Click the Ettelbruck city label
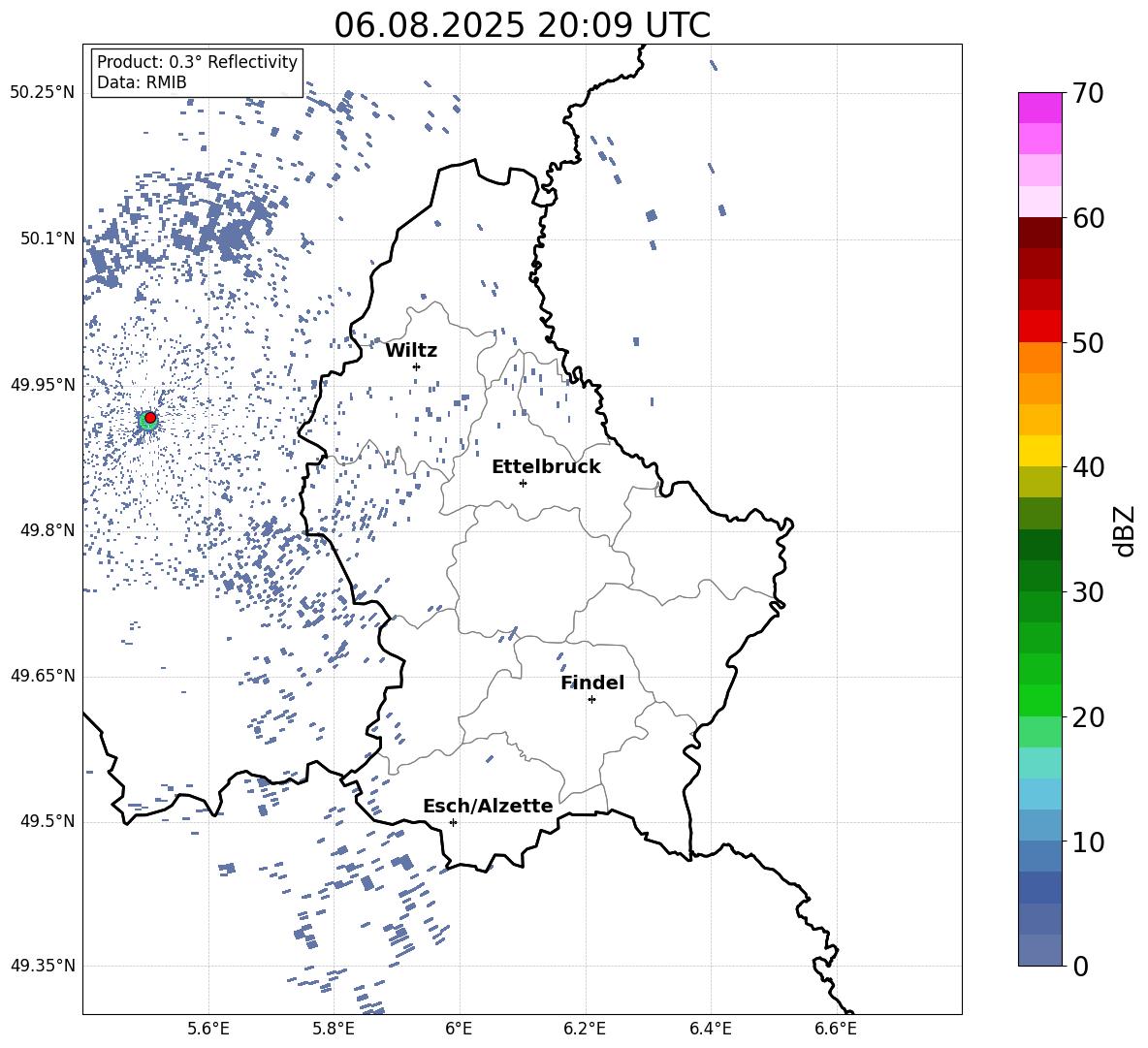1148x1048 pixels. coord(546,467)
